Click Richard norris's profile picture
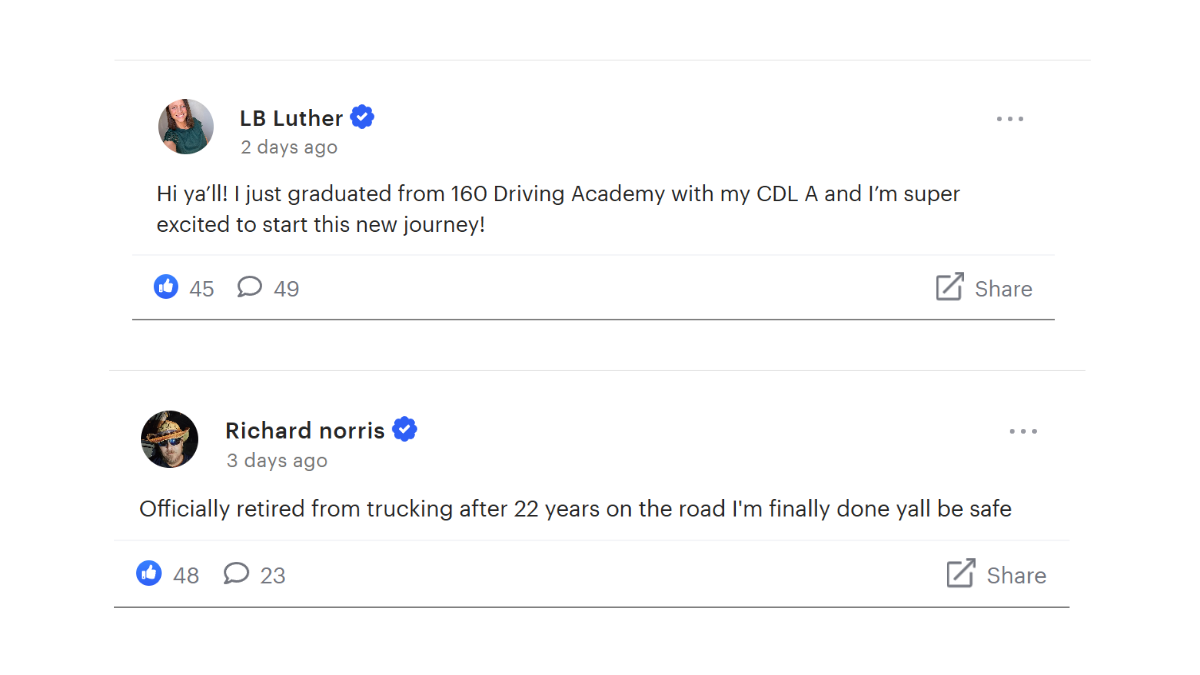The height and width of the screenshot is (675, 1200). [x=169, y=439]
